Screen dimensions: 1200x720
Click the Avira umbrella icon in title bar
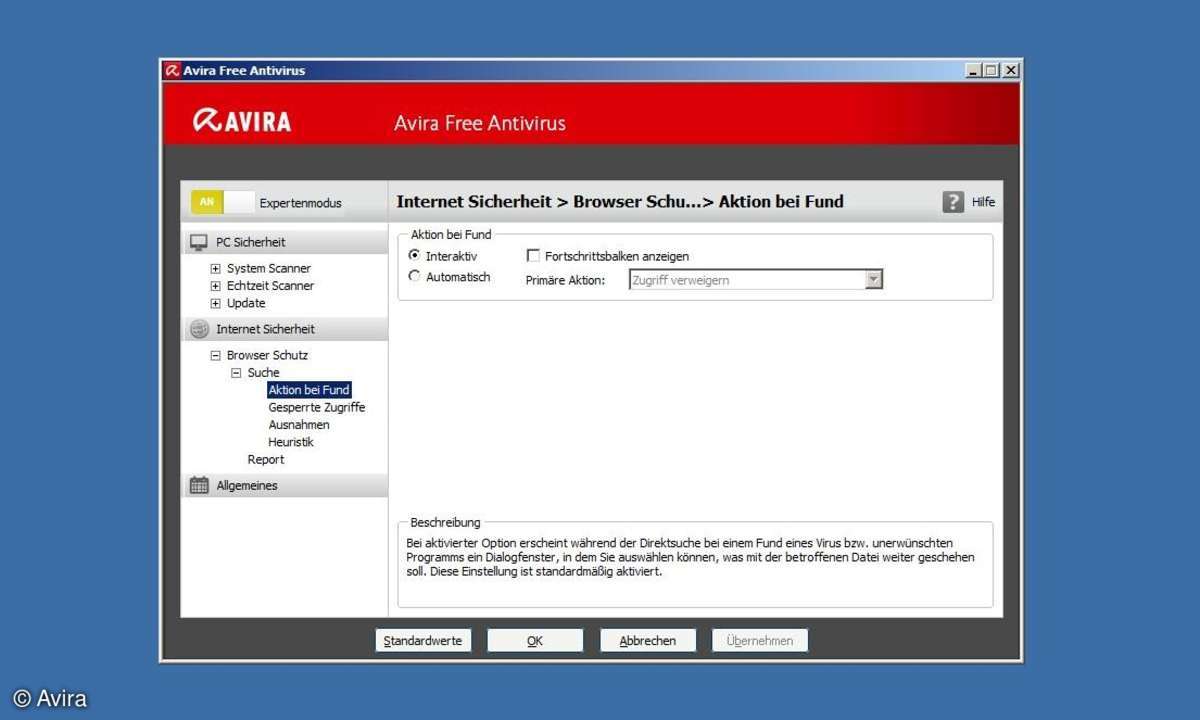pos(172,70)
